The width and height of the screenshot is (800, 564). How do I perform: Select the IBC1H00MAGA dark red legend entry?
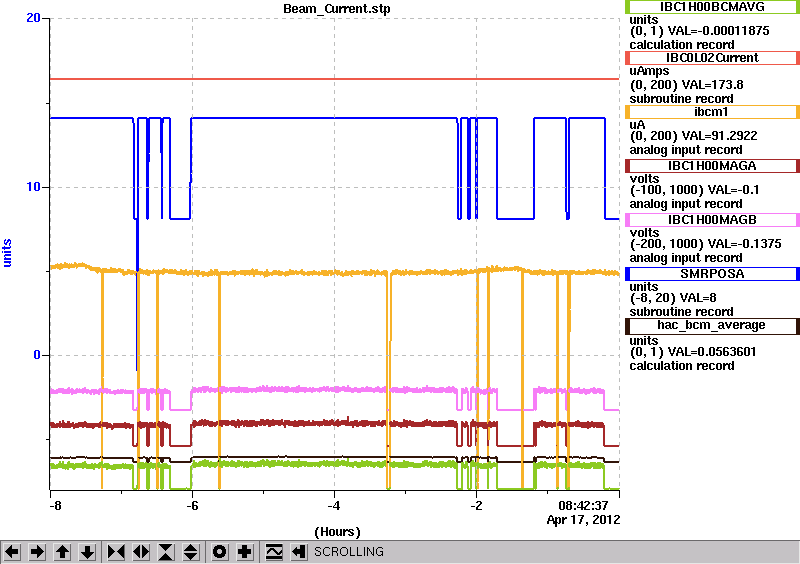(x=712, y=166)
